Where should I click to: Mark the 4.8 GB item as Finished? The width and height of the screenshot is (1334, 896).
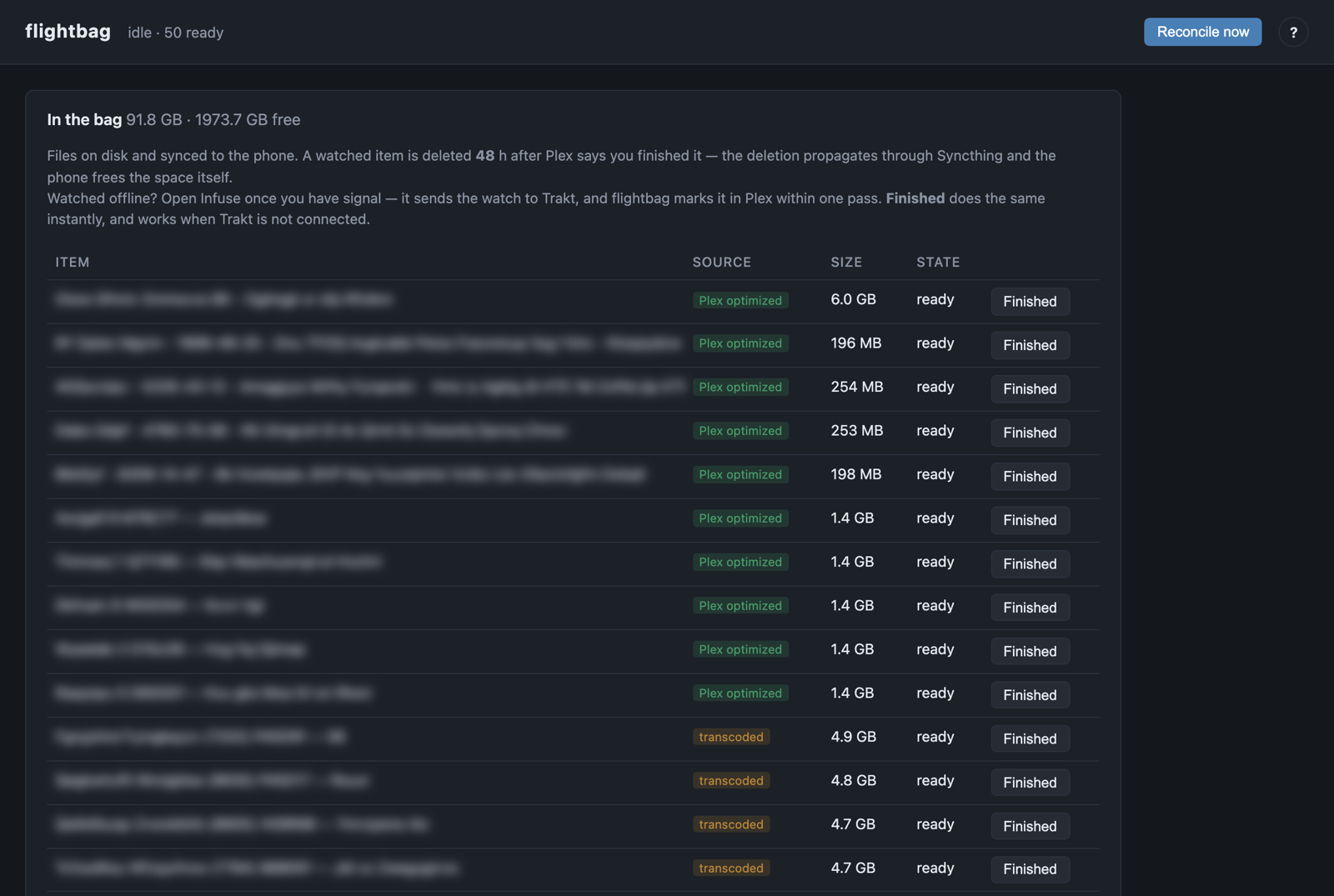pos(1030,783)
